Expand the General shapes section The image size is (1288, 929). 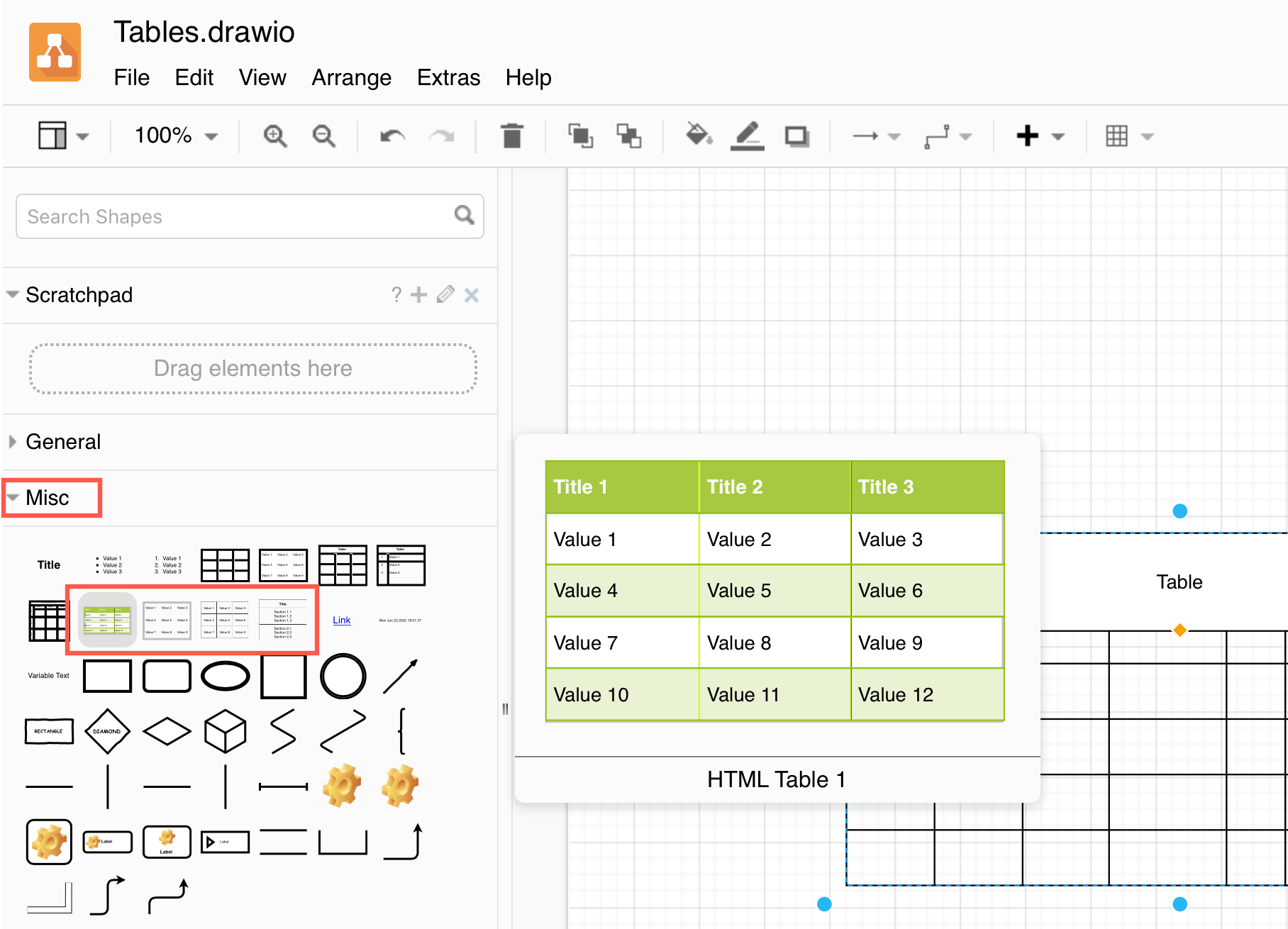[64, 441]
